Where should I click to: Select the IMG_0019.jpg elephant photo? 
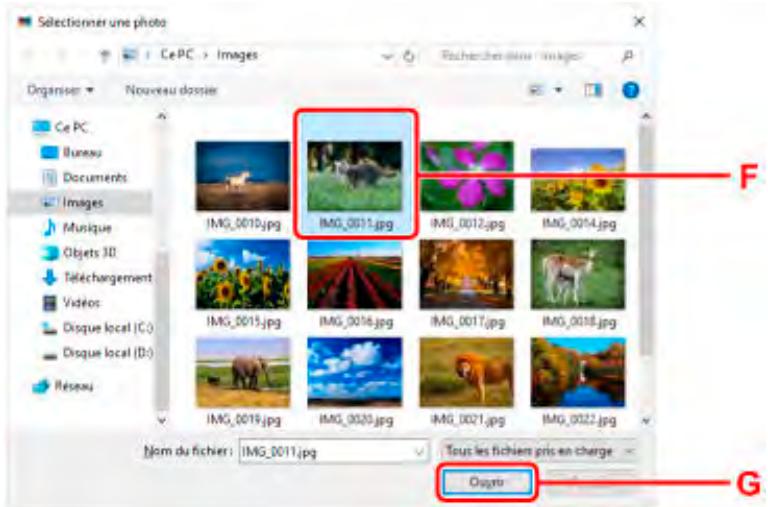coord(242,372)
